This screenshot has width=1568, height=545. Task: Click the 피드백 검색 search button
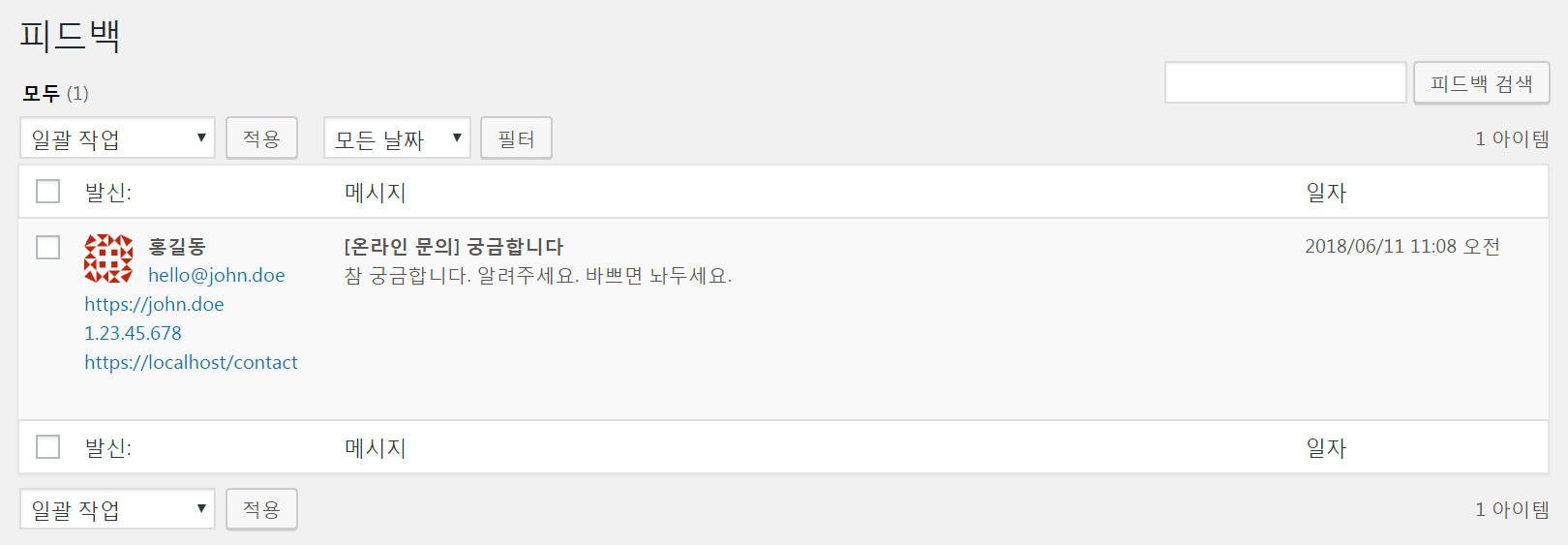coord(1482,83)
